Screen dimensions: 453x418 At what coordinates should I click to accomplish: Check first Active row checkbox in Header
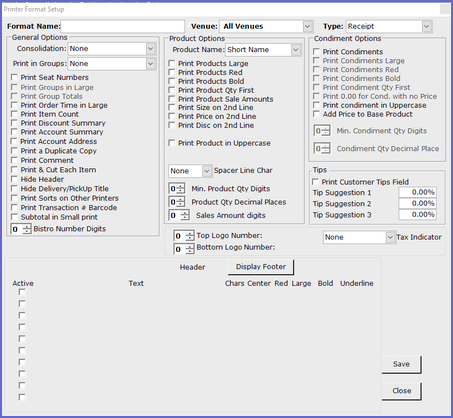(22, 292)
